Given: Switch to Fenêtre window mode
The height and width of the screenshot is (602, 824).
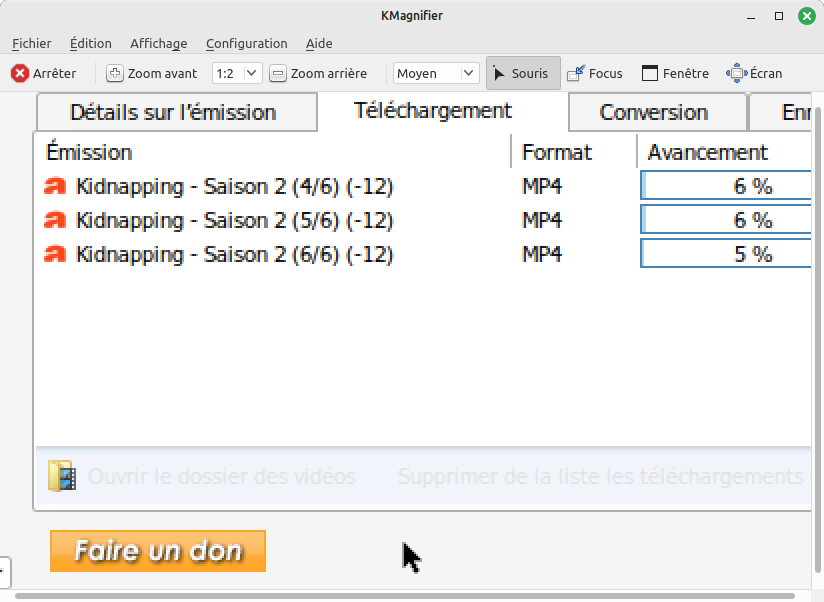Looking at the screenshot, I should click(x=650, y=73).
